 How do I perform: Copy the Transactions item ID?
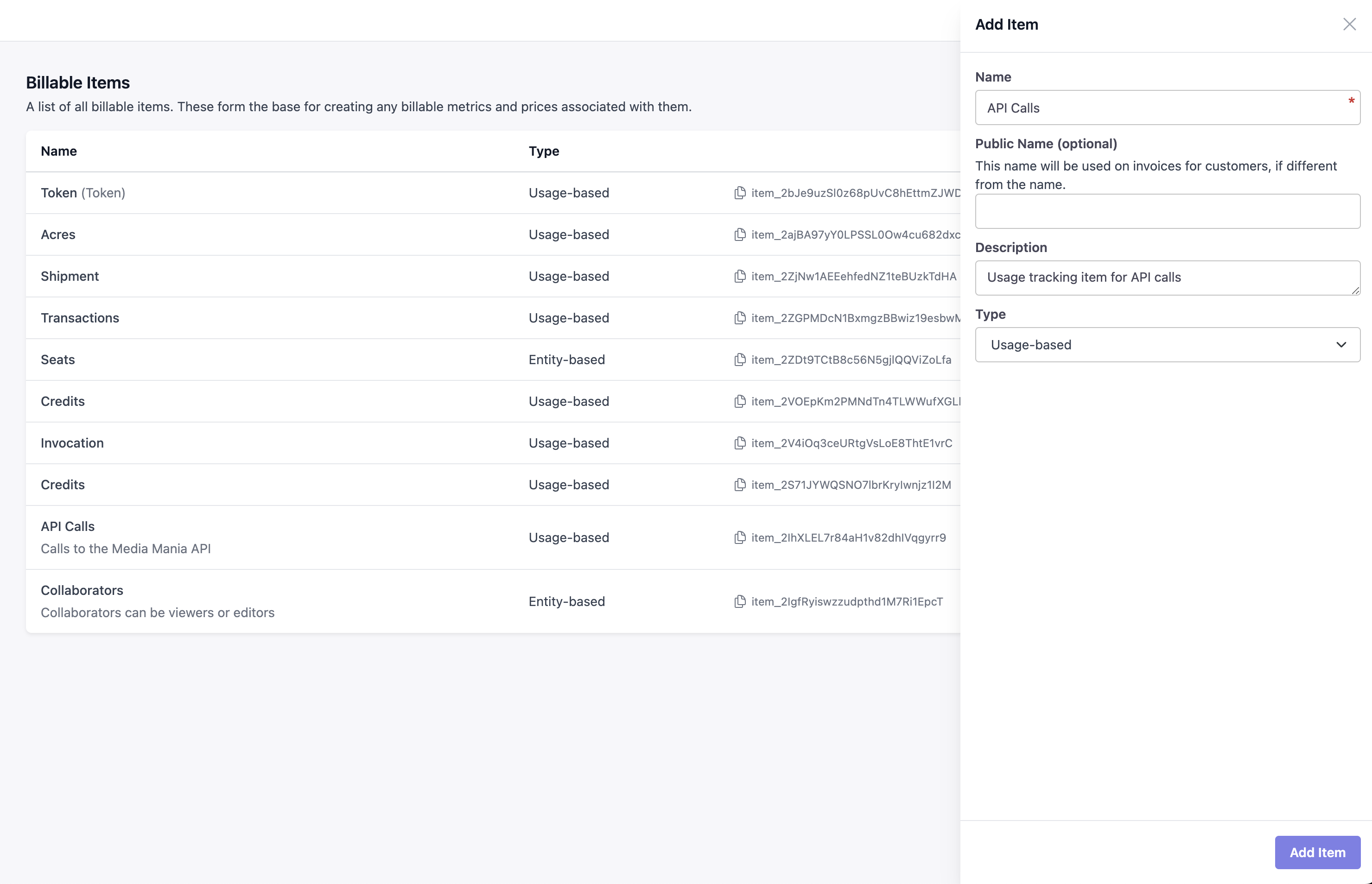pyautogui.click(x=740, y=318)
